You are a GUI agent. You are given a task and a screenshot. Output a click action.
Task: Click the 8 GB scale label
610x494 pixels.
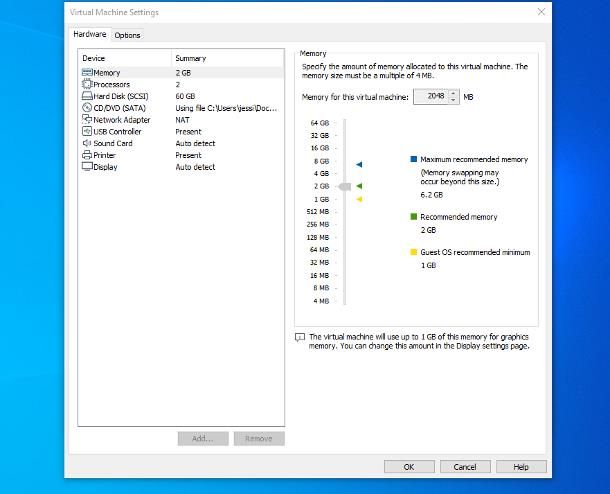[322, 161]
